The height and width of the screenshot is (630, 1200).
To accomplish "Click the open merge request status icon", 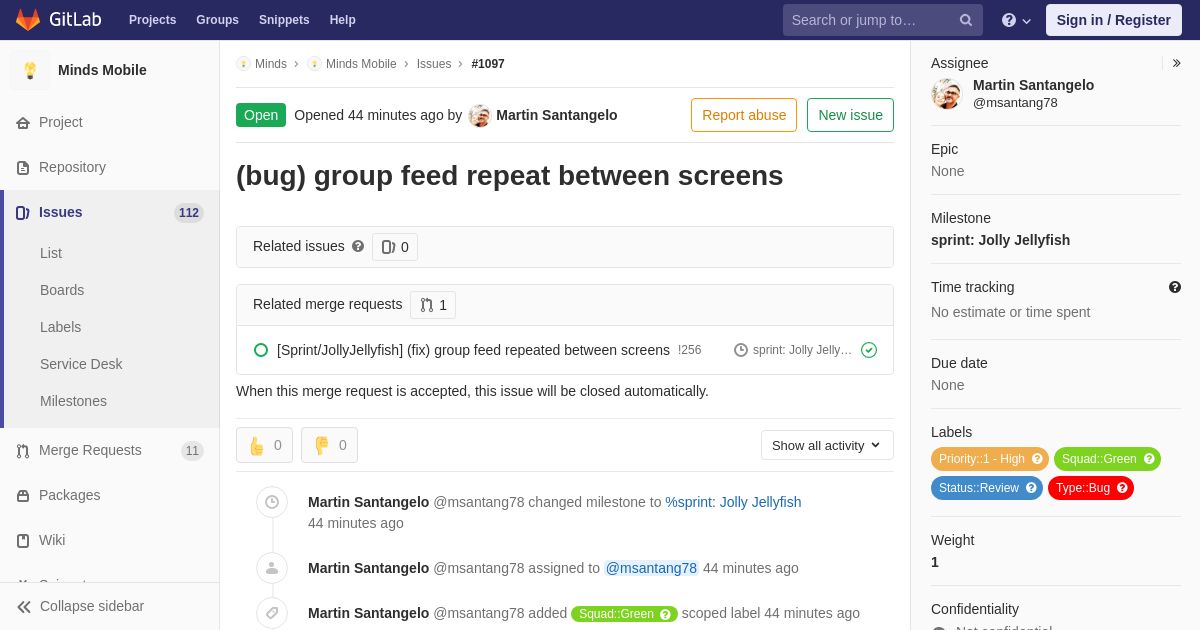I will [261, 350].
